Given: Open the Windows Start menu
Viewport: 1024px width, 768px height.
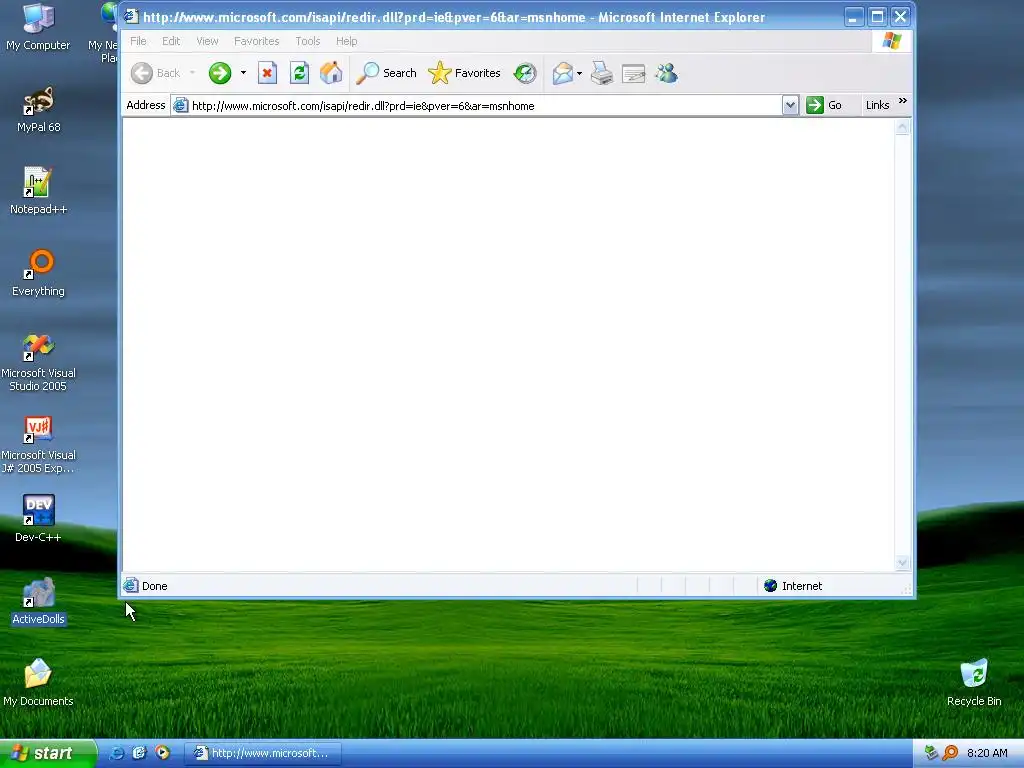Looking at the screenshot, I should pos(48,753).
